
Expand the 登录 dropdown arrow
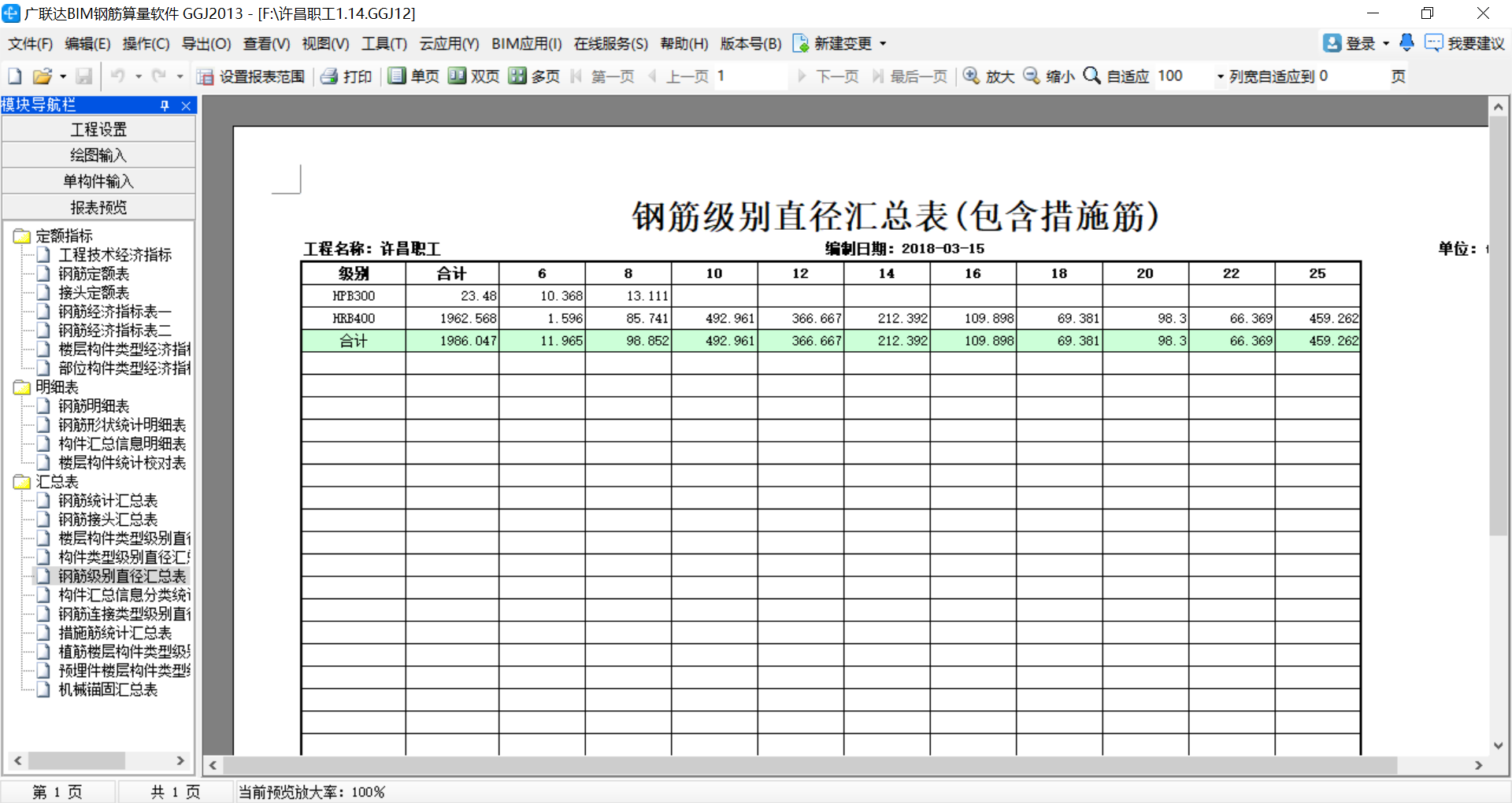1386,44
